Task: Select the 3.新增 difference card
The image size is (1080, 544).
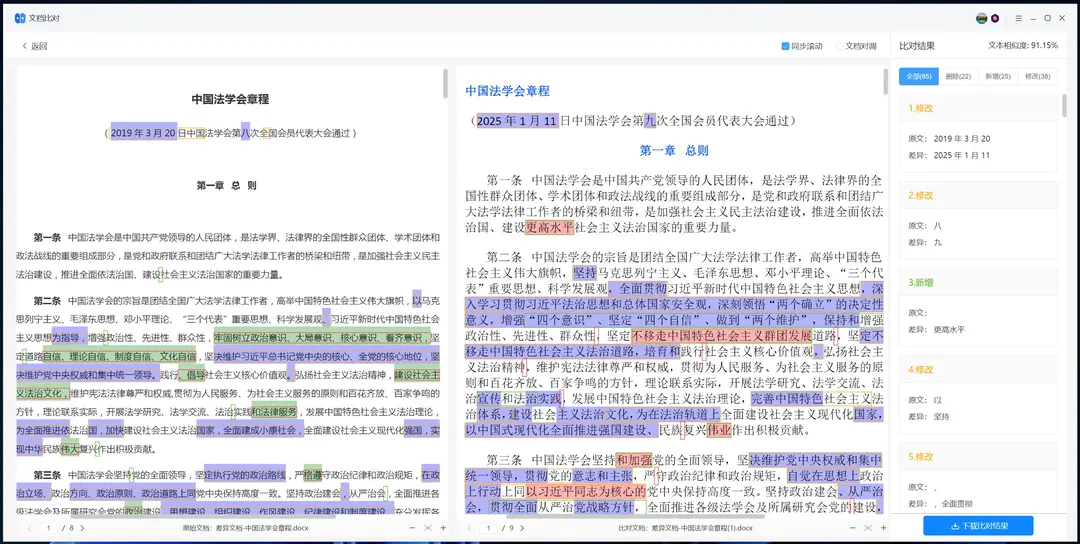Action: click(x=978, y=307)
